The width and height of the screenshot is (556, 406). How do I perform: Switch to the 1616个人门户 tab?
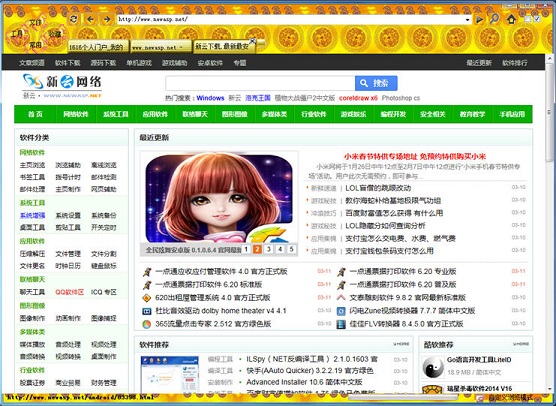point(98,47)
